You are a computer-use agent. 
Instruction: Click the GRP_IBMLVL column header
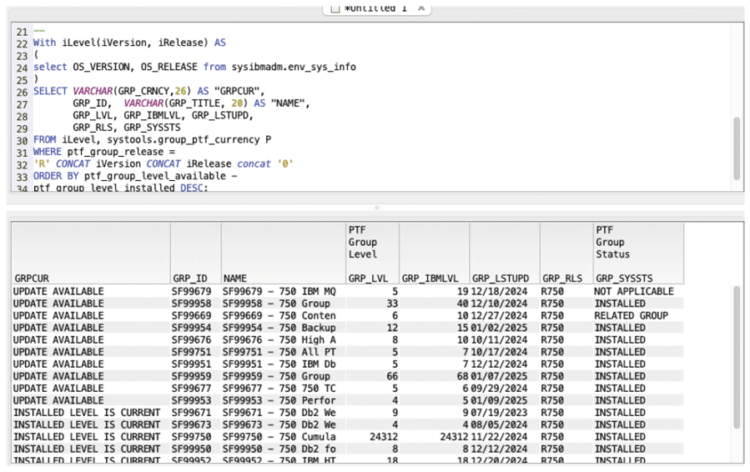[x=434, y=276]
